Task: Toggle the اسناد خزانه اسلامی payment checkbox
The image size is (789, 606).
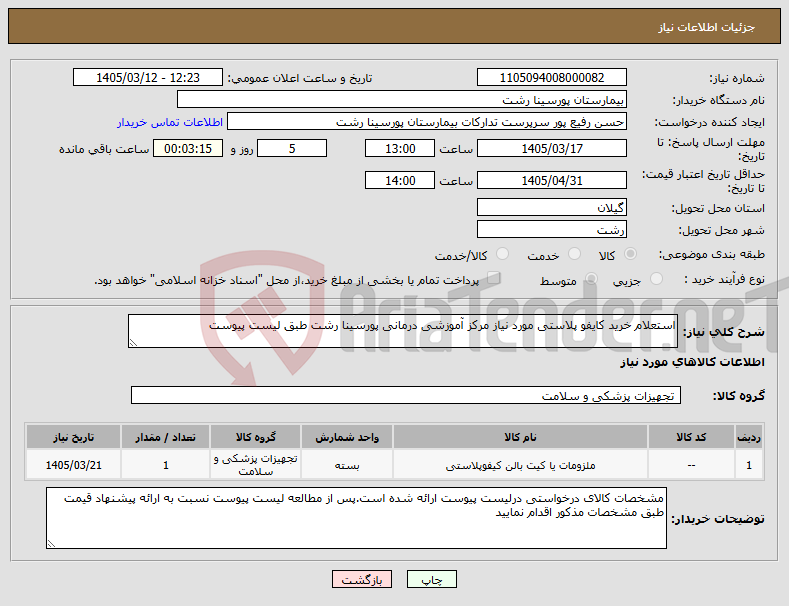Action: pyautogui.click(x=494, y=278)
